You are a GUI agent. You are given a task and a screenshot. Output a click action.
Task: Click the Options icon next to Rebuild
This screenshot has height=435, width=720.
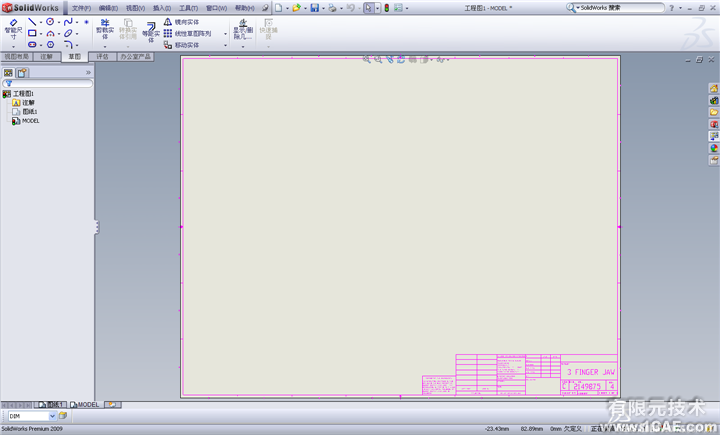coord(398,8)
